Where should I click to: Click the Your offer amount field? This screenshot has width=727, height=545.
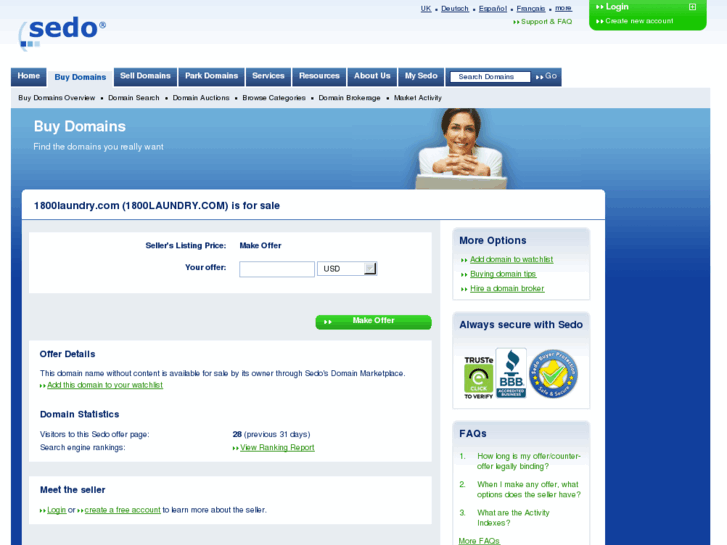(x=277, y=269)
